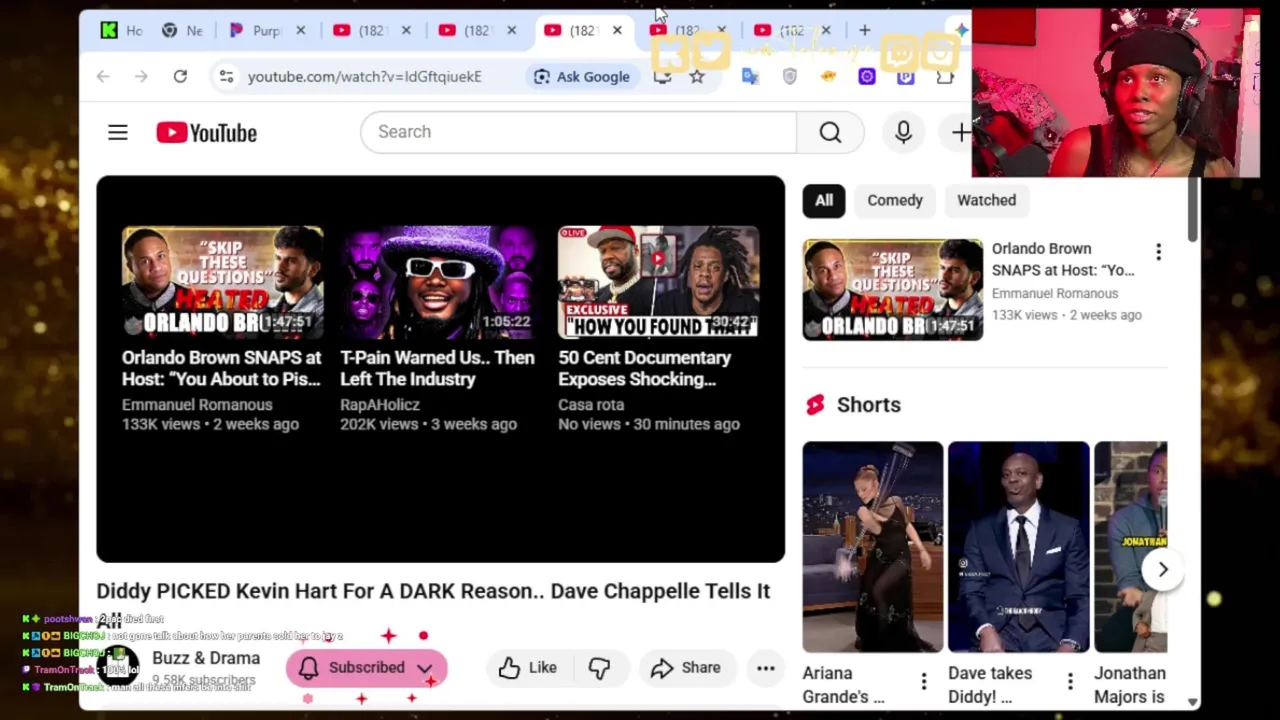Expand Subscribed notification dropdown
The image size is (1280, 720).
pyautogui.click(x=424, y=668)
